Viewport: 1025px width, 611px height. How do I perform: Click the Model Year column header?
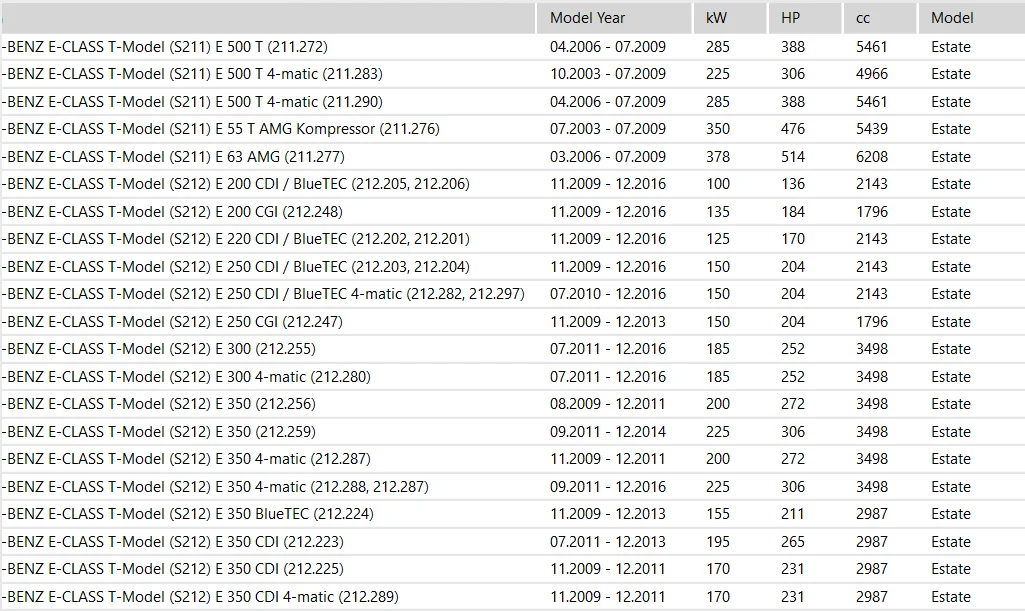[614, 18]
